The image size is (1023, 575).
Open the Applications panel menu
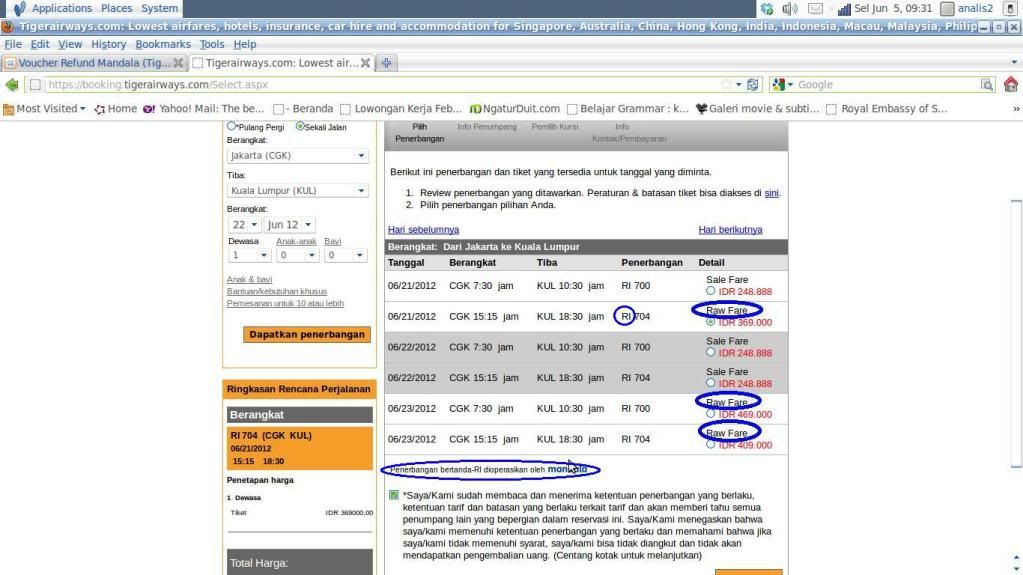(62, 8)
